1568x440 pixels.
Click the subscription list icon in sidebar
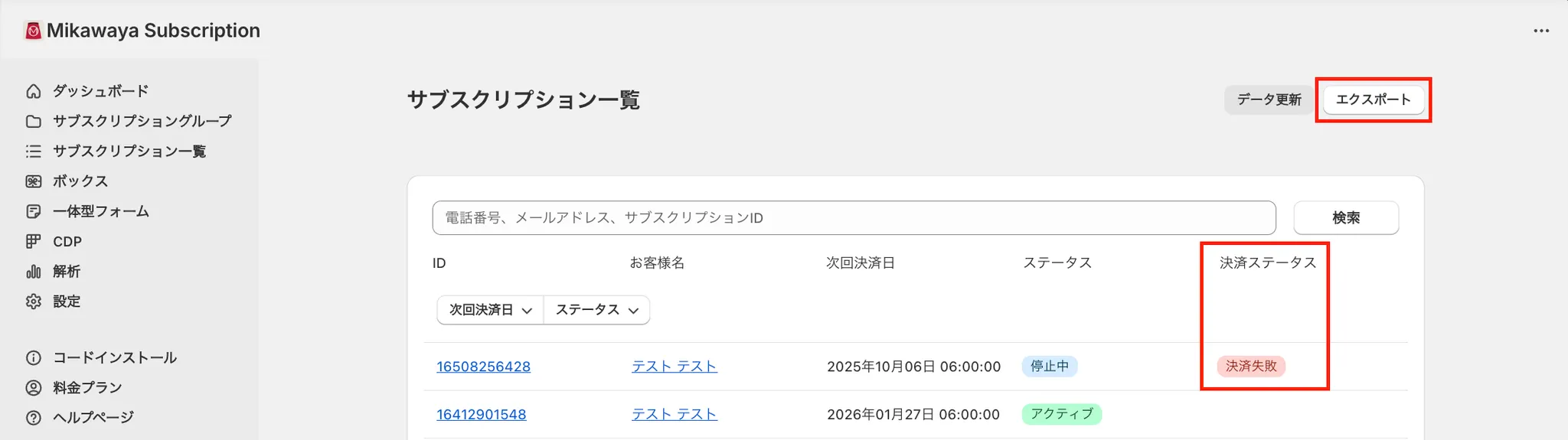[34, 152]
